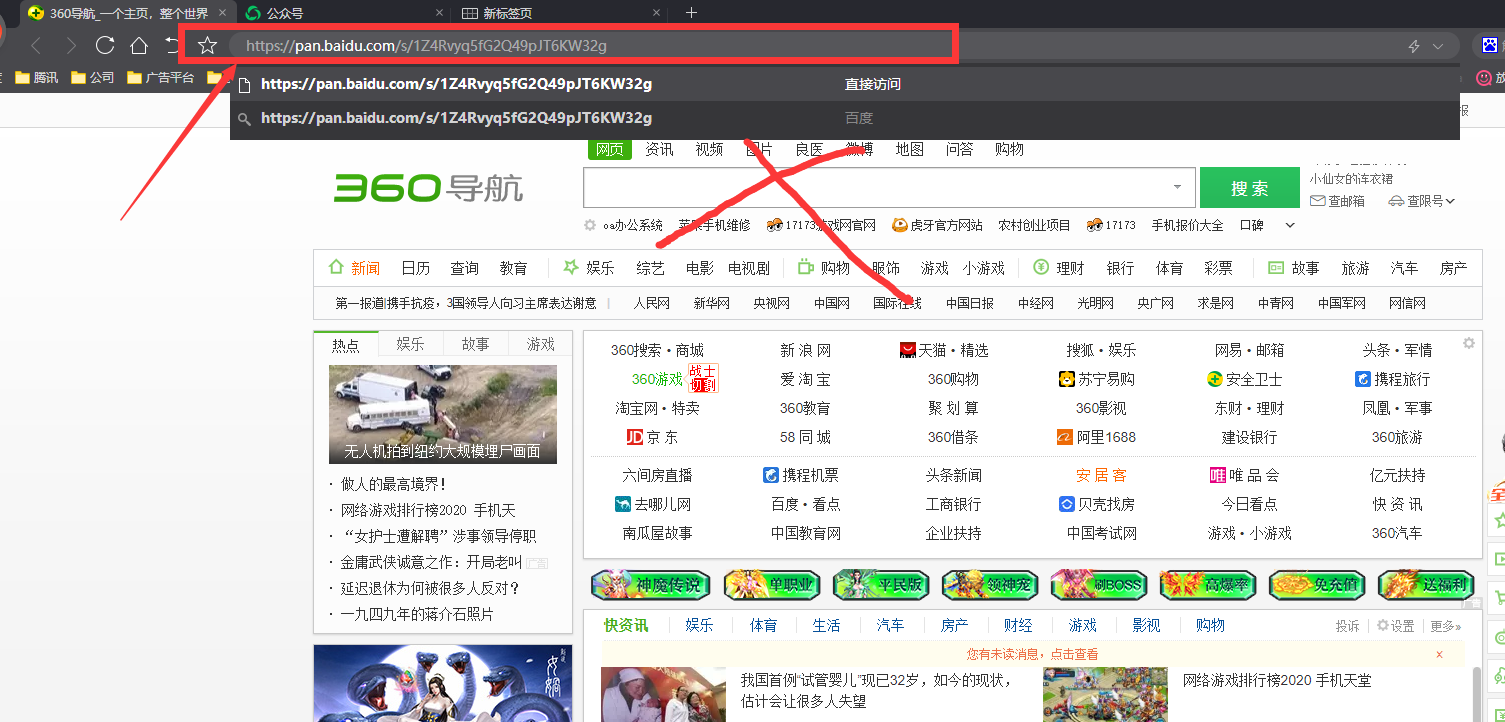The image size is (1505, 722).
Task: Open the 新闻 category with house icon
Action: tap(355, 268)
